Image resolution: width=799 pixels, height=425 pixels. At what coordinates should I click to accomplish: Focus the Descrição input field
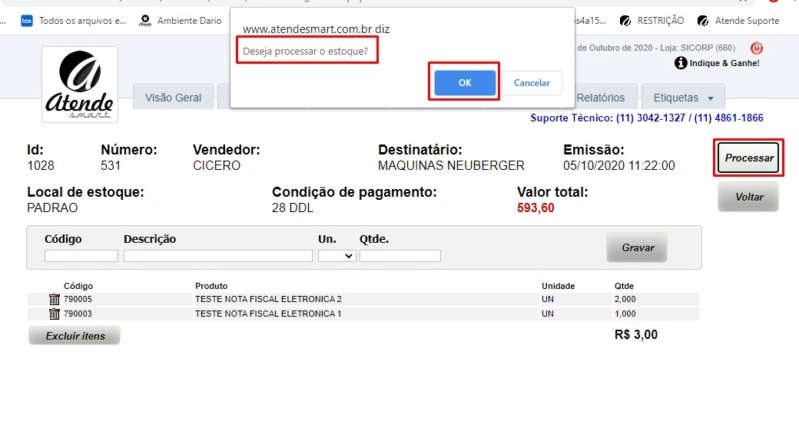coord(218,256)
